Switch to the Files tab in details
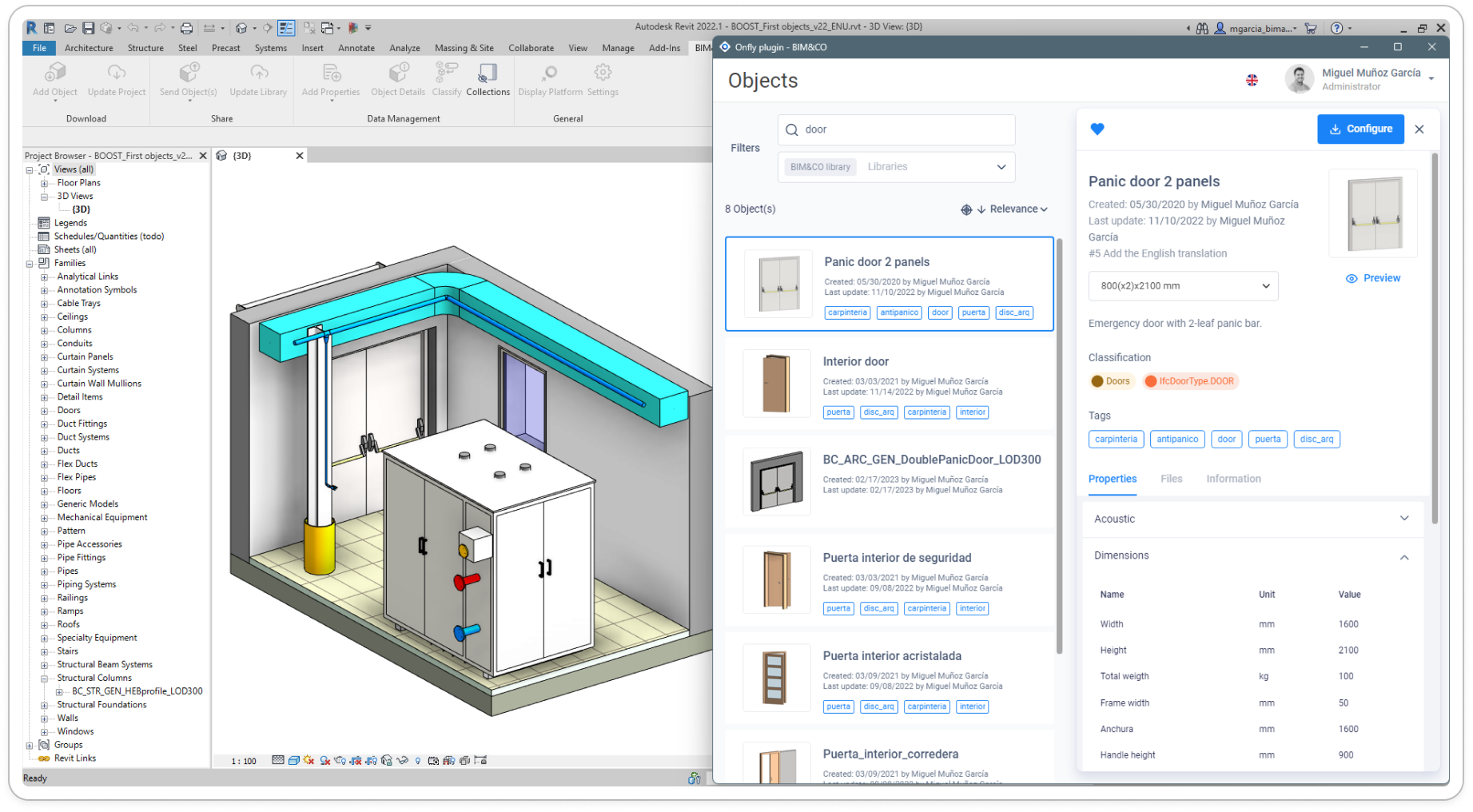This screenshot has height=812, width=1473. (1171, 479)
